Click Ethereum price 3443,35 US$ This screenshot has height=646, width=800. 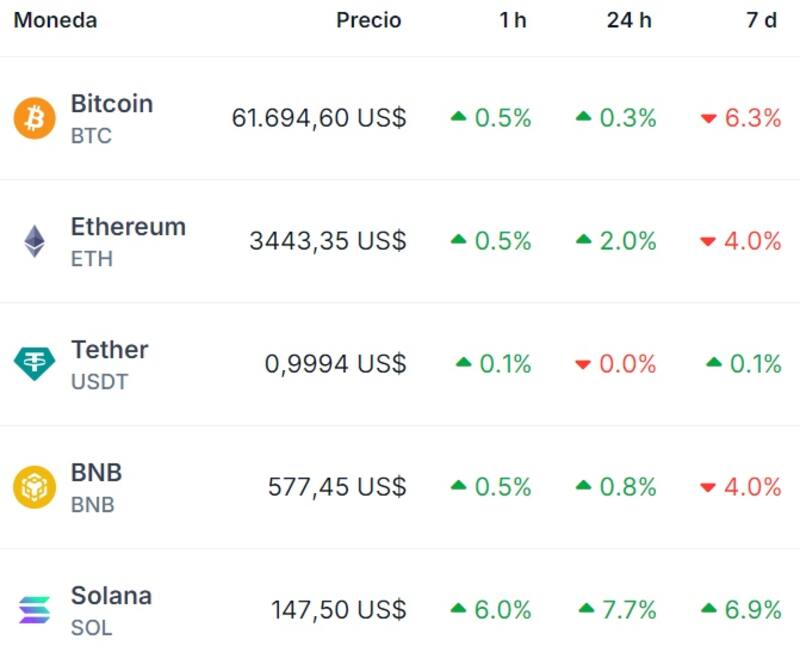pos(328,241)
